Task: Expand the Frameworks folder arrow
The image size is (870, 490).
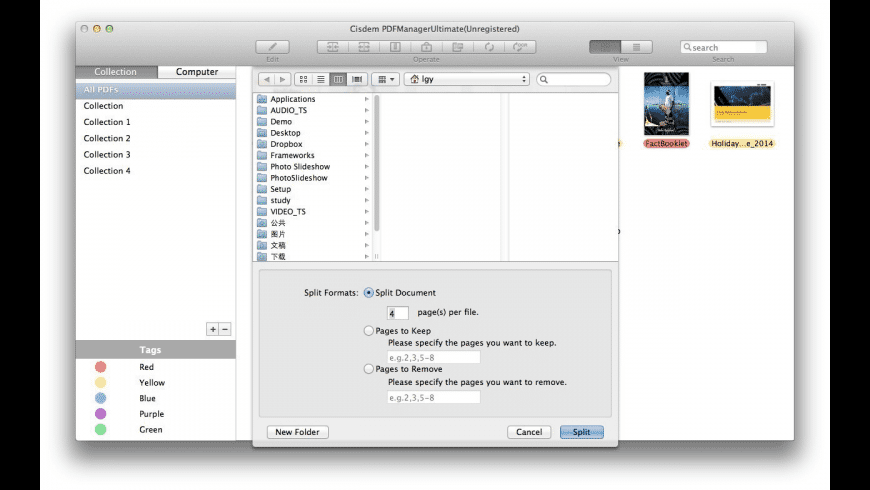Action: (367, 155)
